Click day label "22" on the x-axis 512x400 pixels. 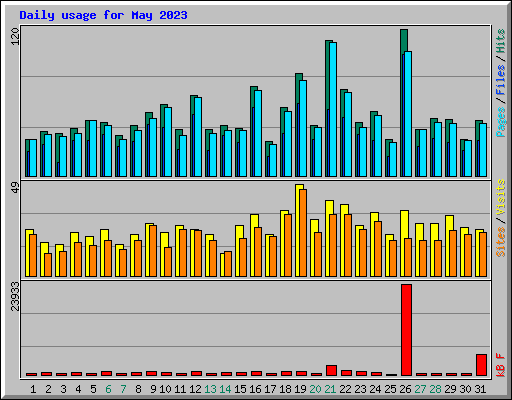pos(345,389)
